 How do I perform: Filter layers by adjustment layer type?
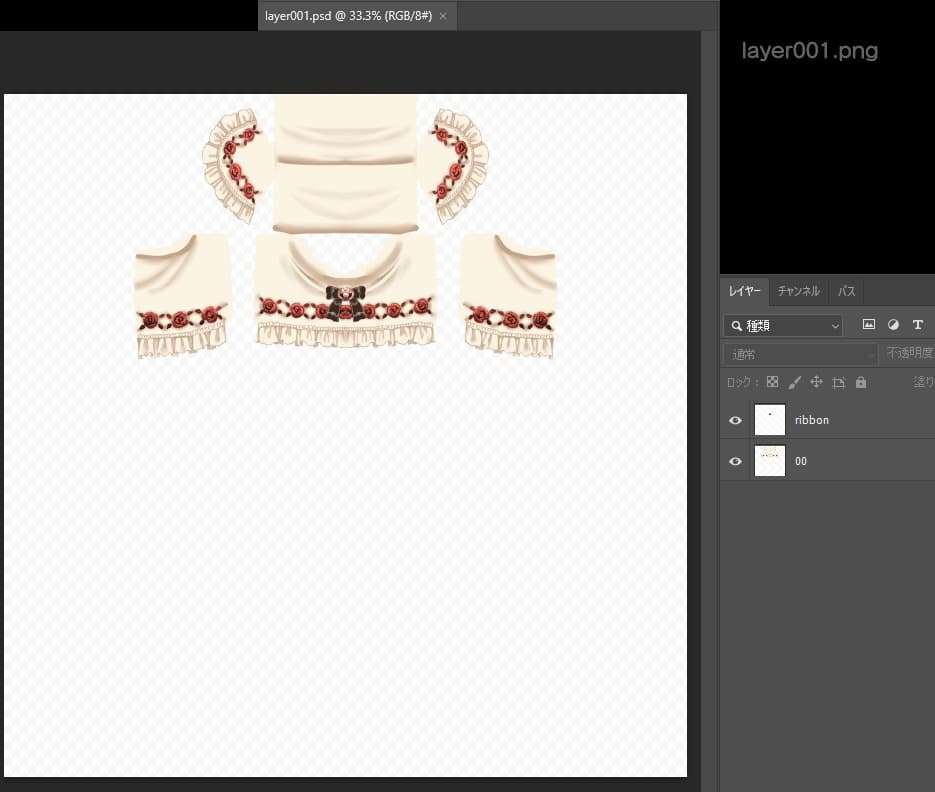(x=893, y=325)
